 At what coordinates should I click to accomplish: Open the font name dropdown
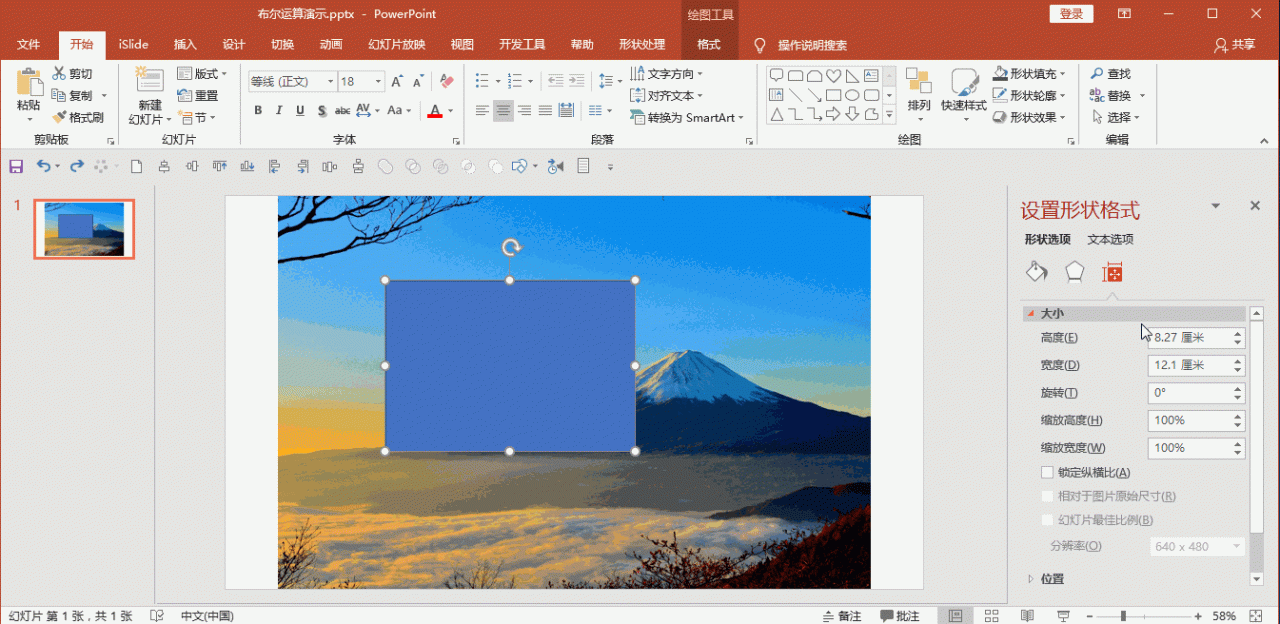[329, 80]
